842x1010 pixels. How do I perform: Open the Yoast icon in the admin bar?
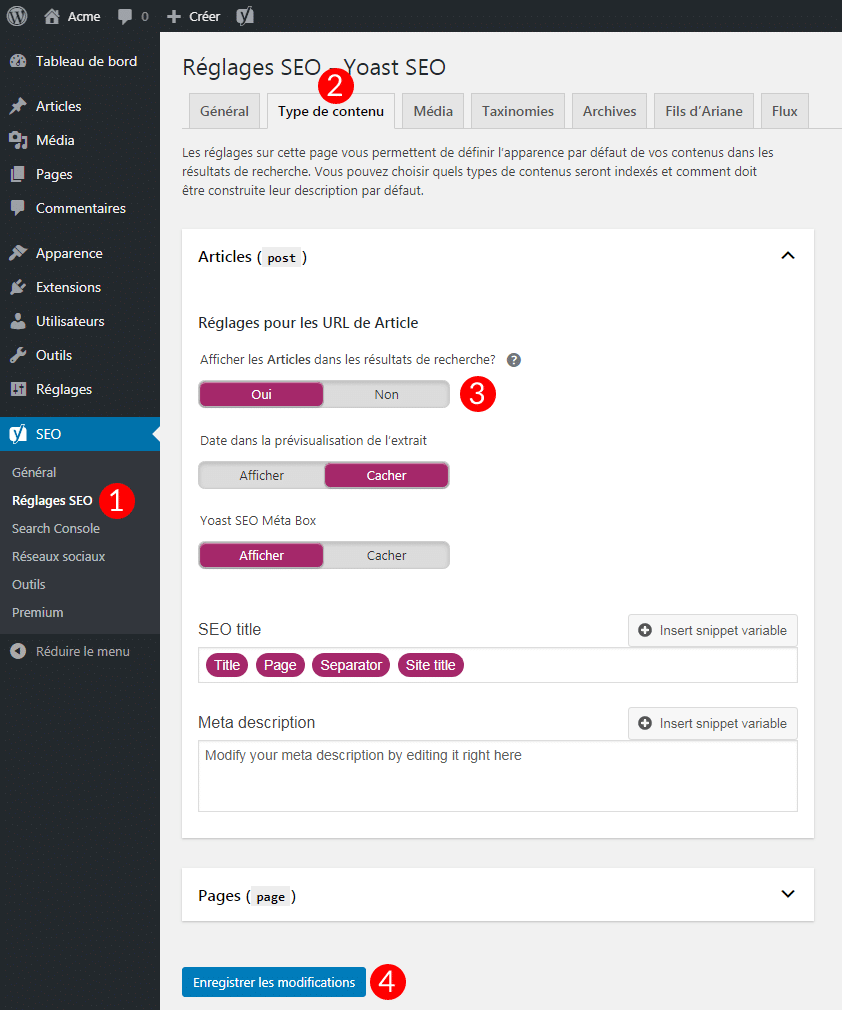pyautogui.click(x=245, y=16)
